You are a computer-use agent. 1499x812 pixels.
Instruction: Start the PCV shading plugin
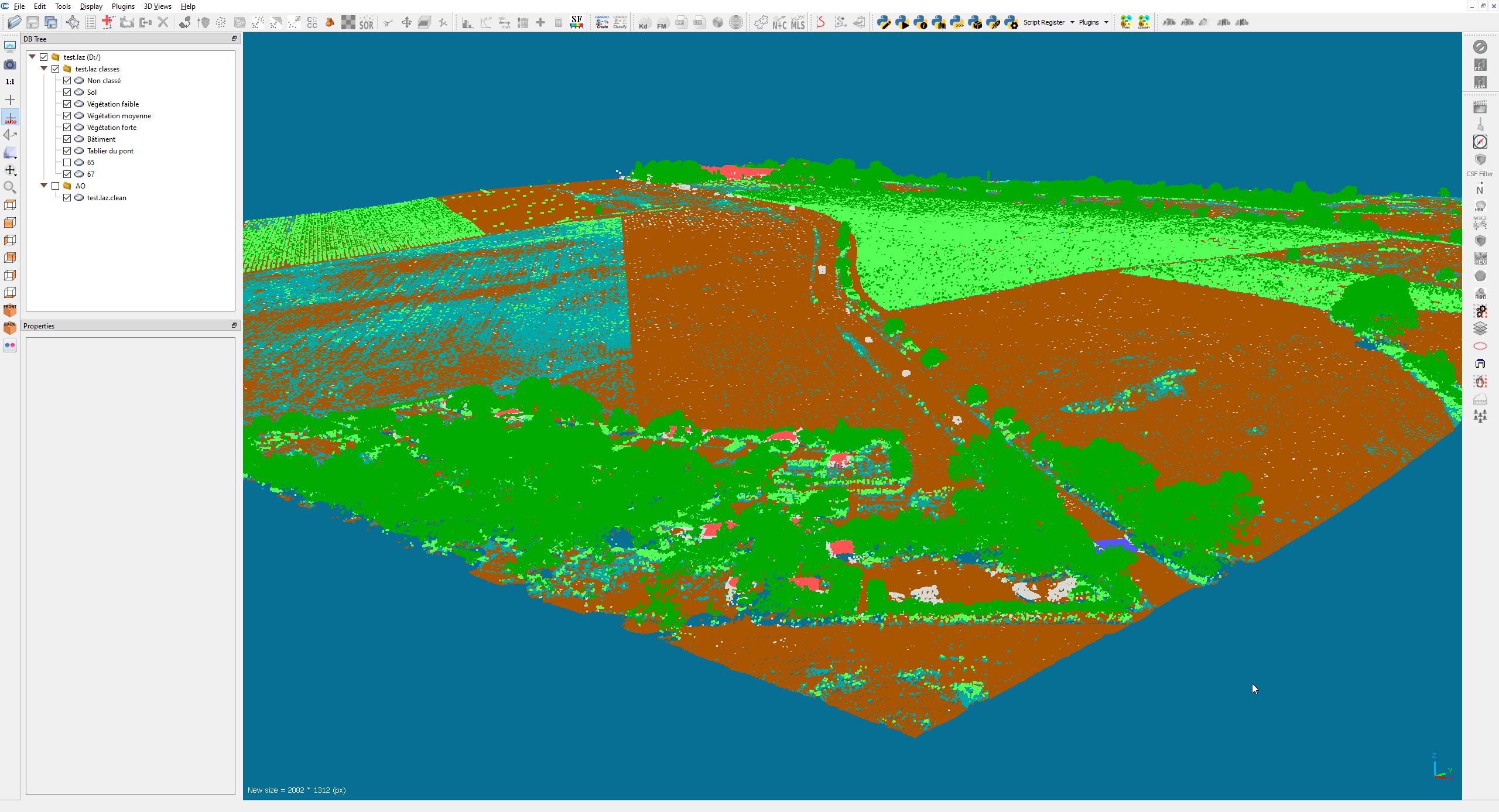1480,258
